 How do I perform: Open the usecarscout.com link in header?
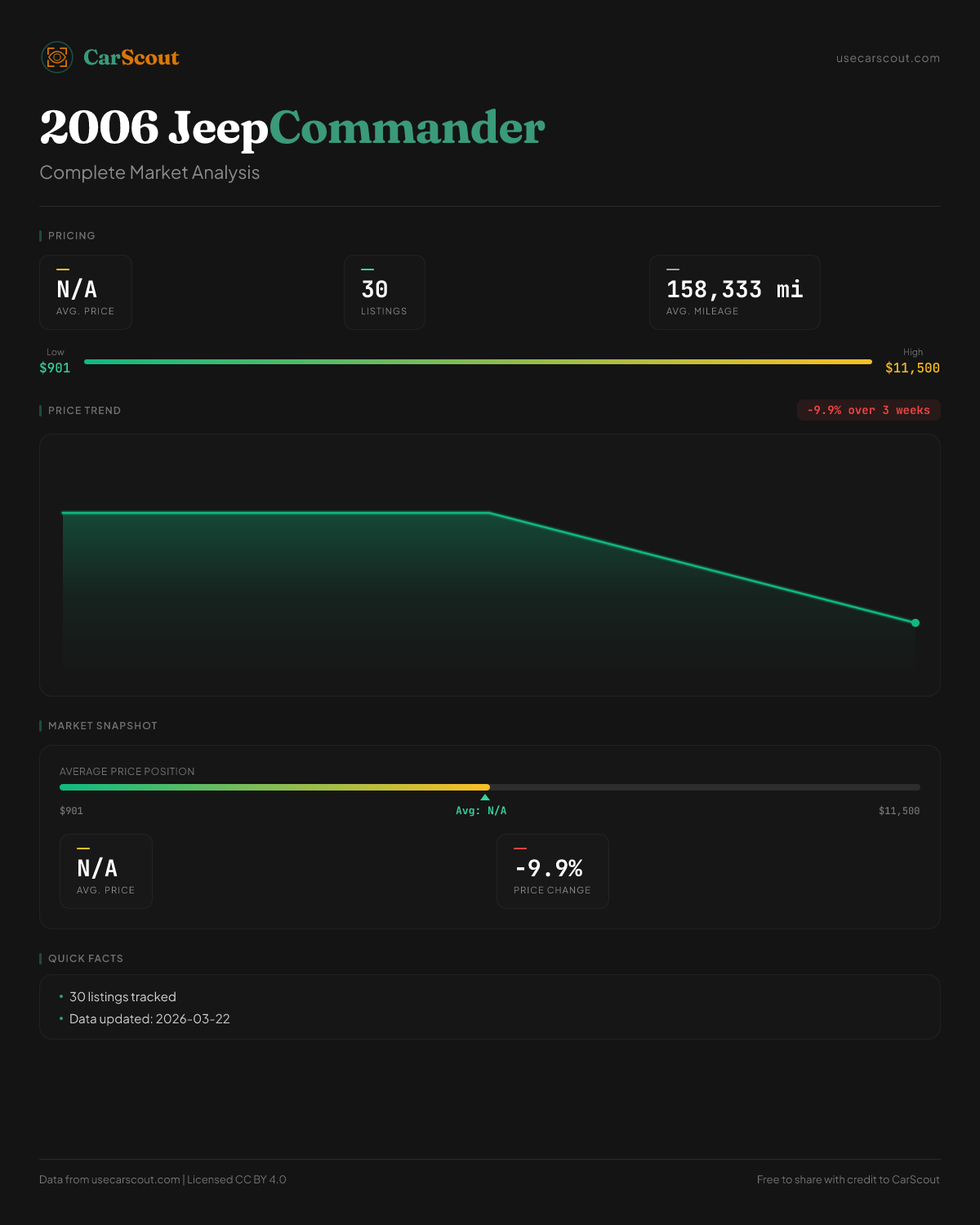tap(888, 58)
